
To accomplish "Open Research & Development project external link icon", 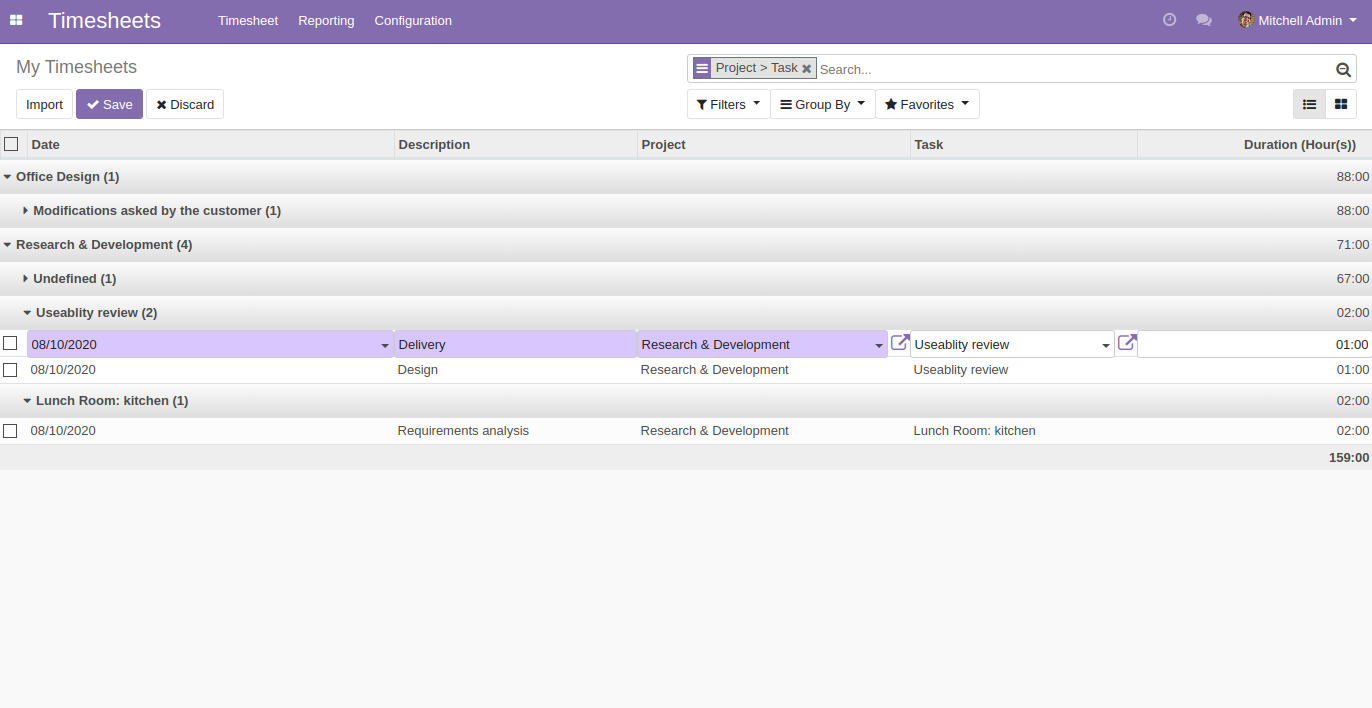I will (898, 342).
